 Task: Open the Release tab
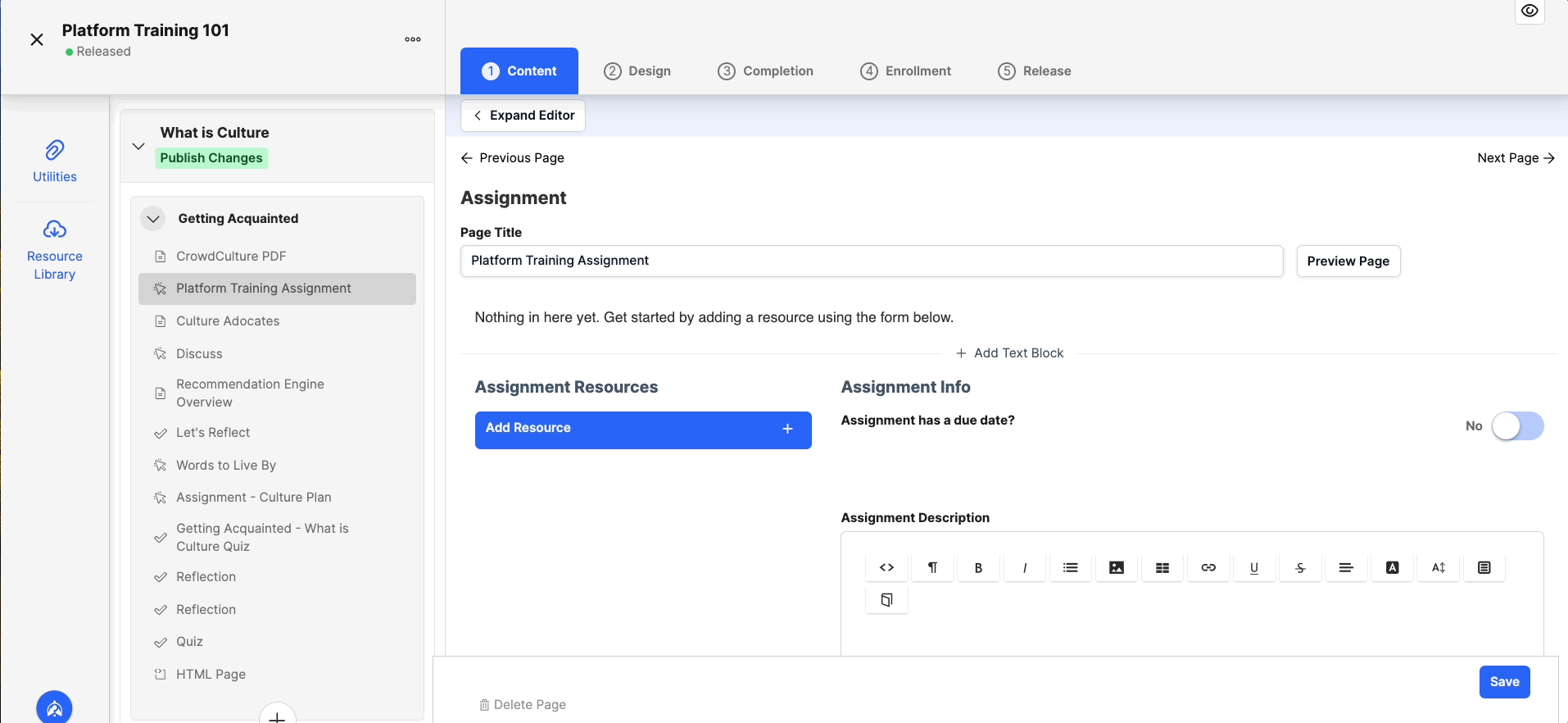coord(1034,71)
